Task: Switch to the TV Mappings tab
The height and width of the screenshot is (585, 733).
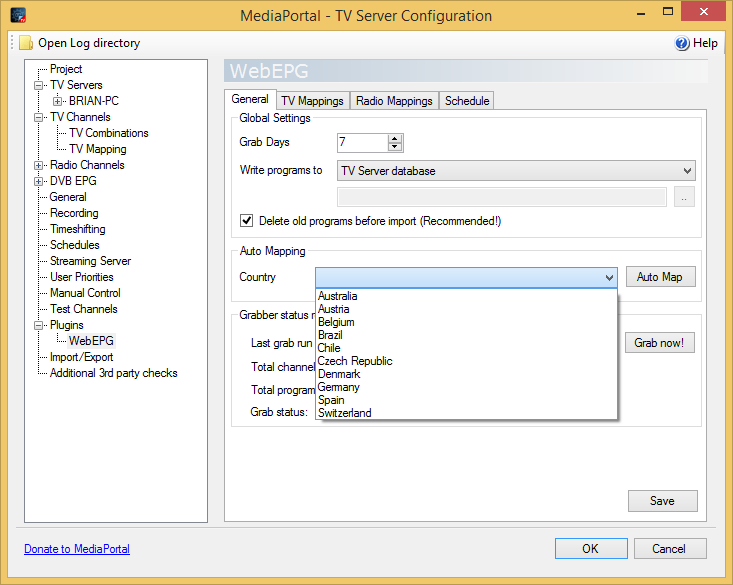Action: tap(312, 101)
